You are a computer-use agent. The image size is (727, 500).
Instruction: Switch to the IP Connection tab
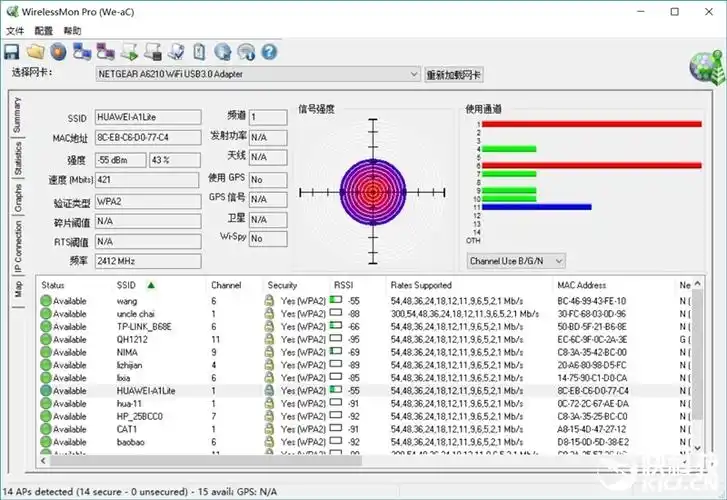(x=17, y=246)
